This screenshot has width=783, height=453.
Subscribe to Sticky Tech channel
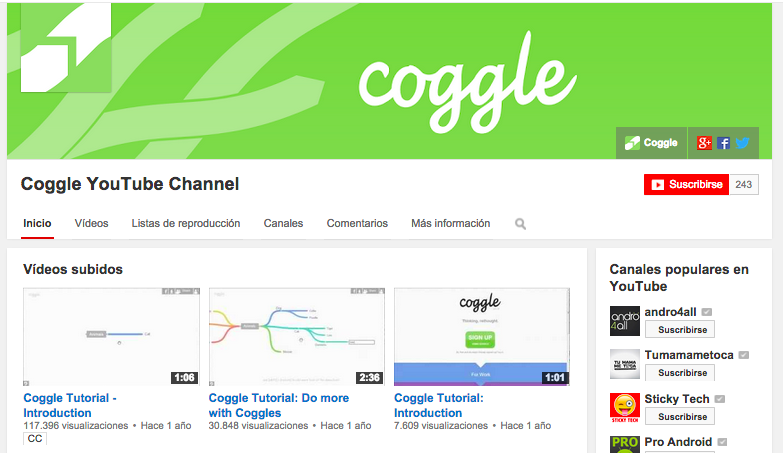pos(680,417)
